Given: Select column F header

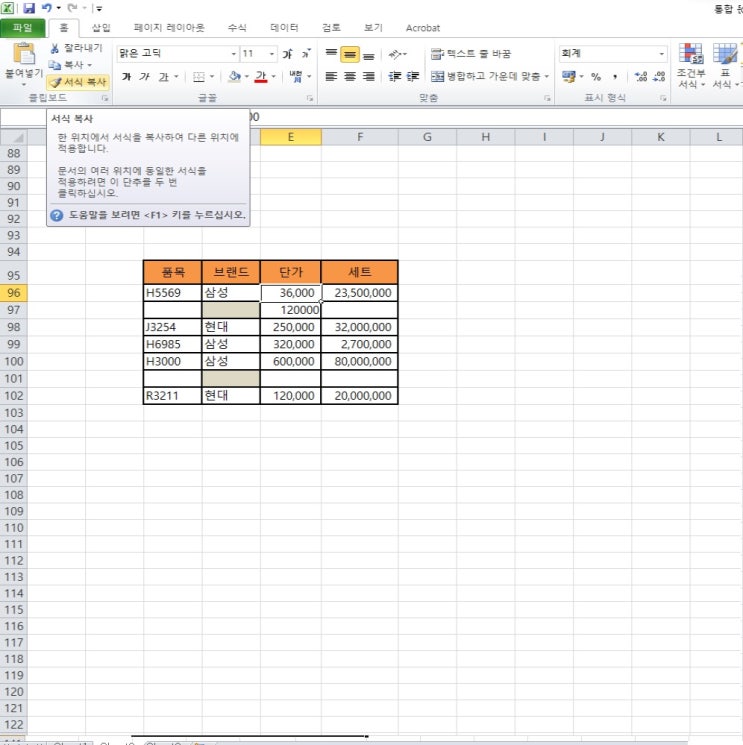Looking at the screenshot, I should 360,137.
